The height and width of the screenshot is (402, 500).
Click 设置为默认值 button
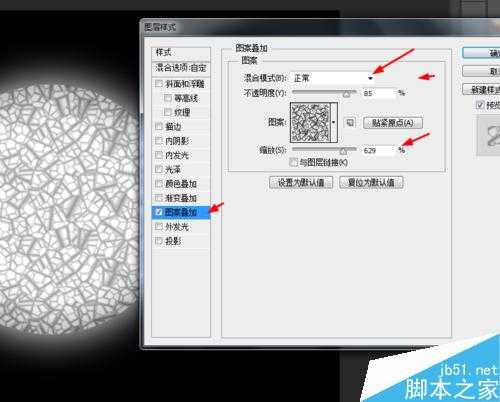tap(301, 183)
